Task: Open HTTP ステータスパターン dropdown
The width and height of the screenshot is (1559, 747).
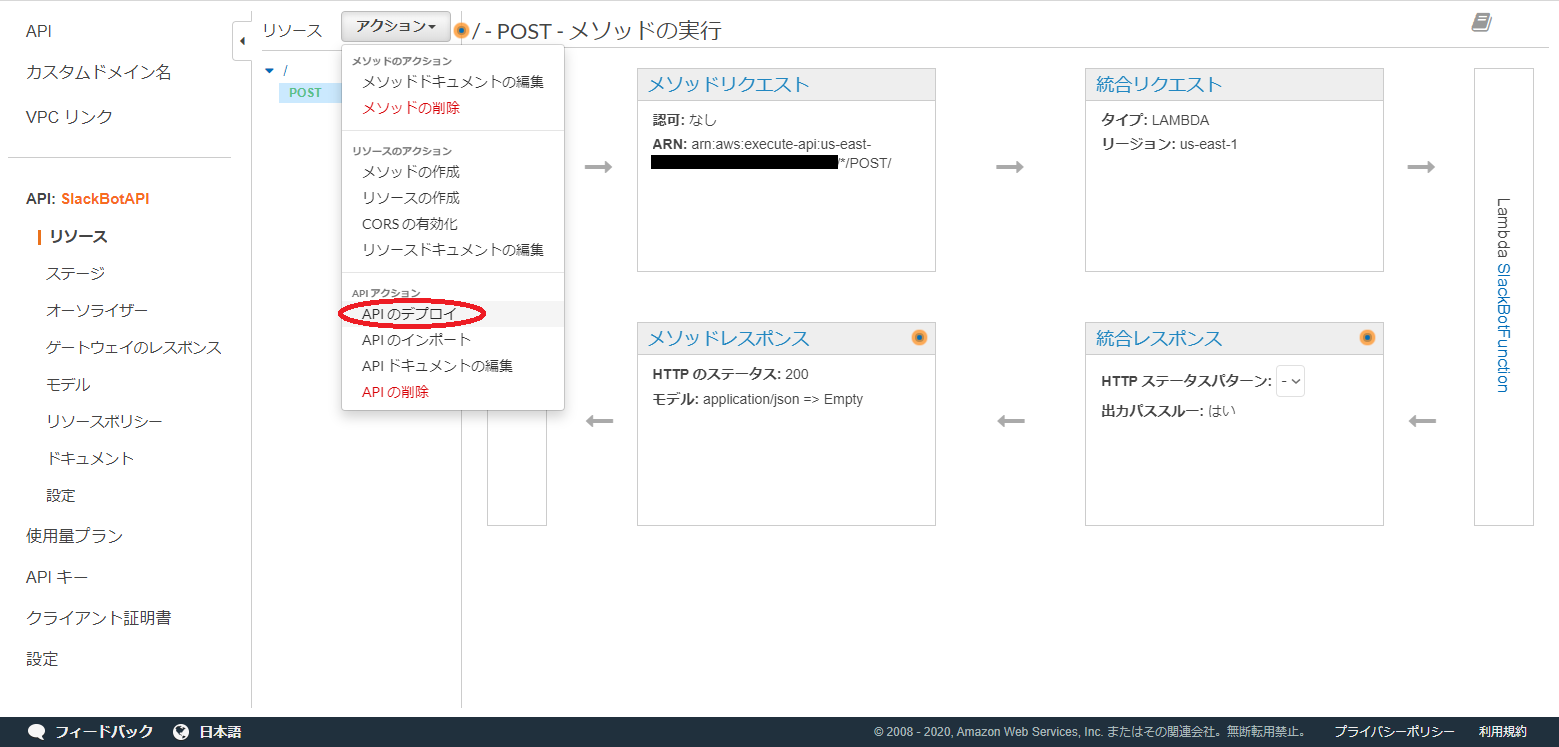Action: [1290, 381]
